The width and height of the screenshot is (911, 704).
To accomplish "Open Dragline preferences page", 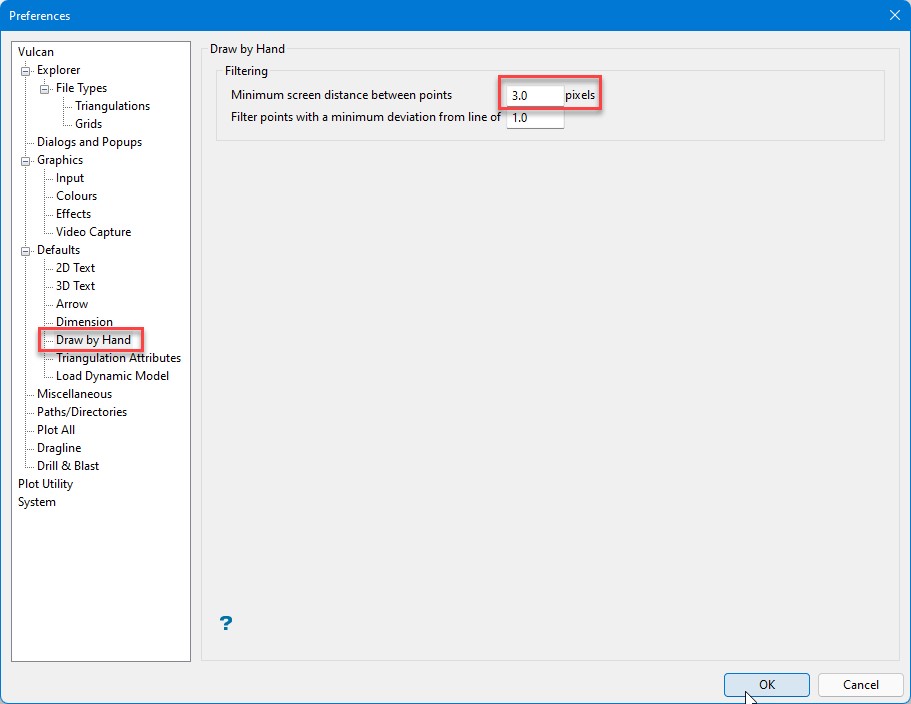I will [x=59, y=448].
